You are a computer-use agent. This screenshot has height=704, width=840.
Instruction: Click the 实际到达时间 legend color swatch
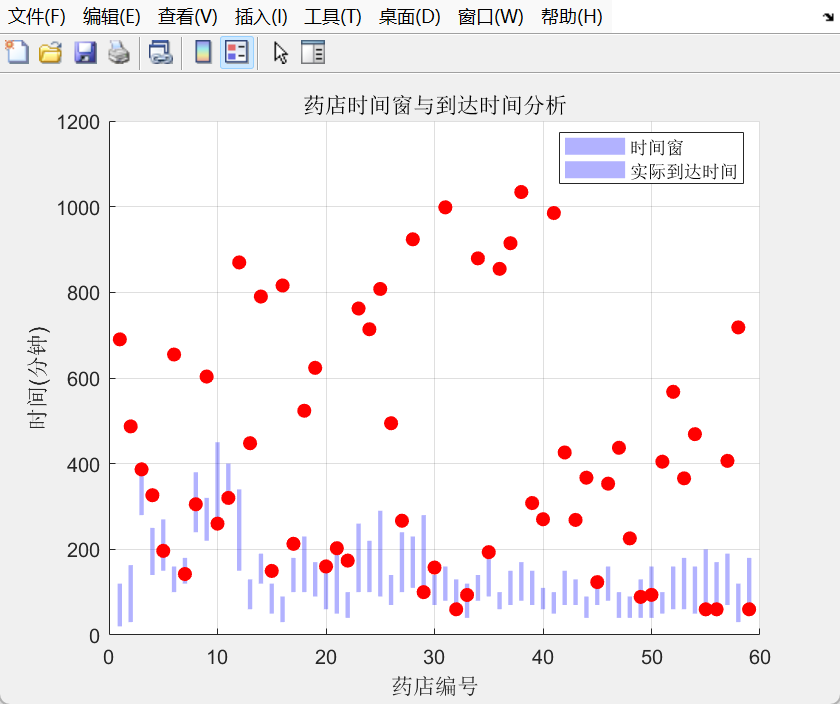[x=595, y=170]
